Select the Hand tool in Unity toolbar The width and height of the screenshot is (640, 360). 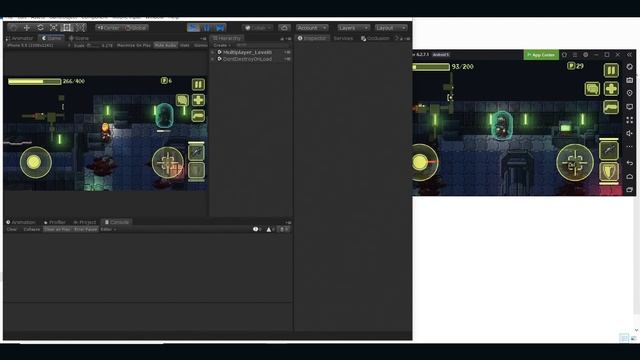click(x=13, y=28)
